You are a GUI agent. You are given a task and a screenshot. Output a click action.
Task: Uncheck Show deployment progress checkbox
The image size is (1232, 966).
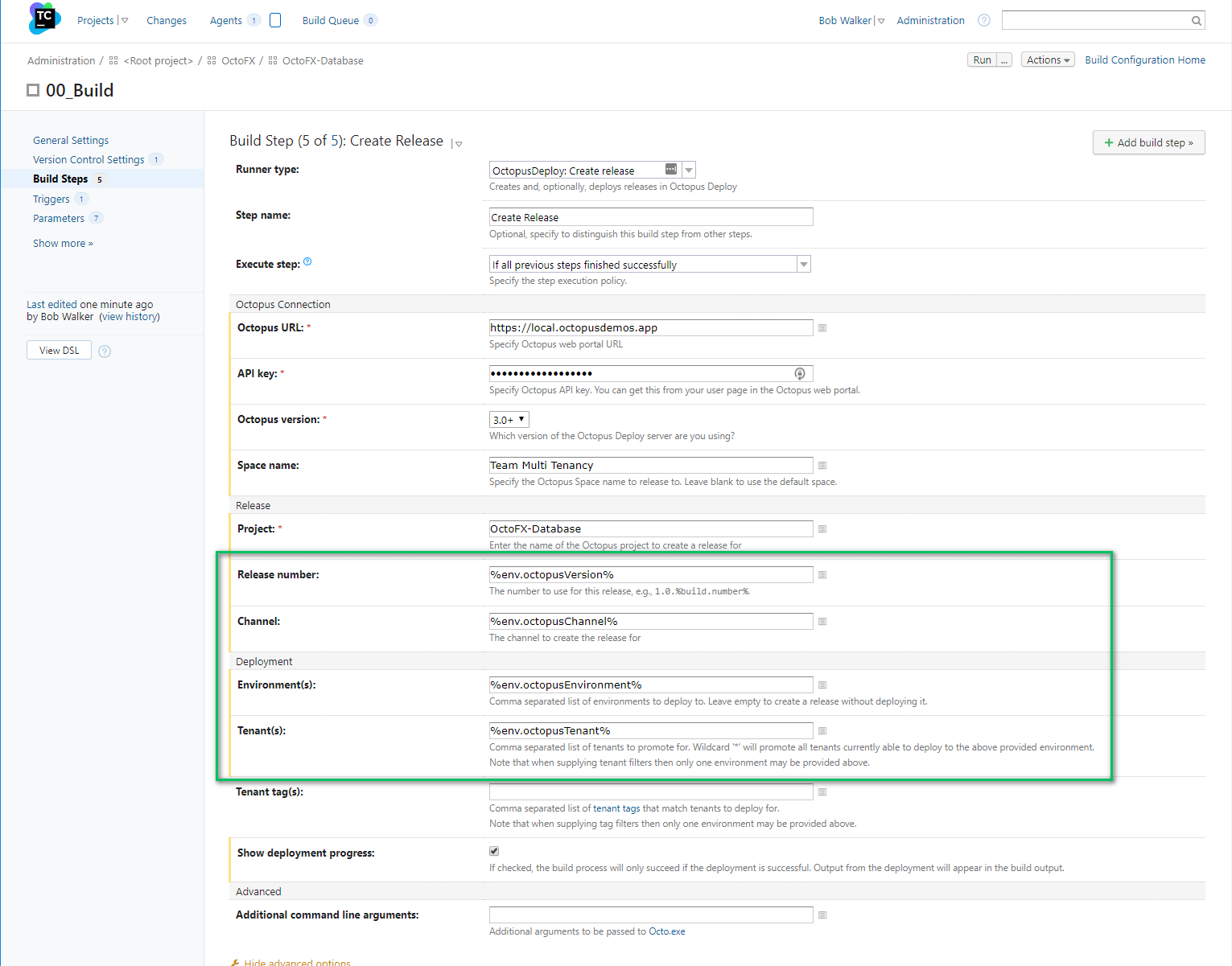[494, 851]
